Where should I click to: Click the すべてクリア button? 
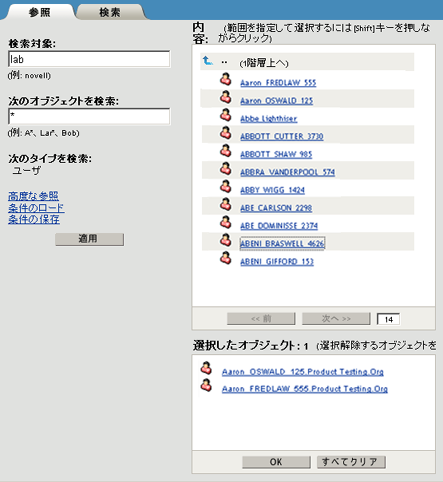[x=351, y=462]
